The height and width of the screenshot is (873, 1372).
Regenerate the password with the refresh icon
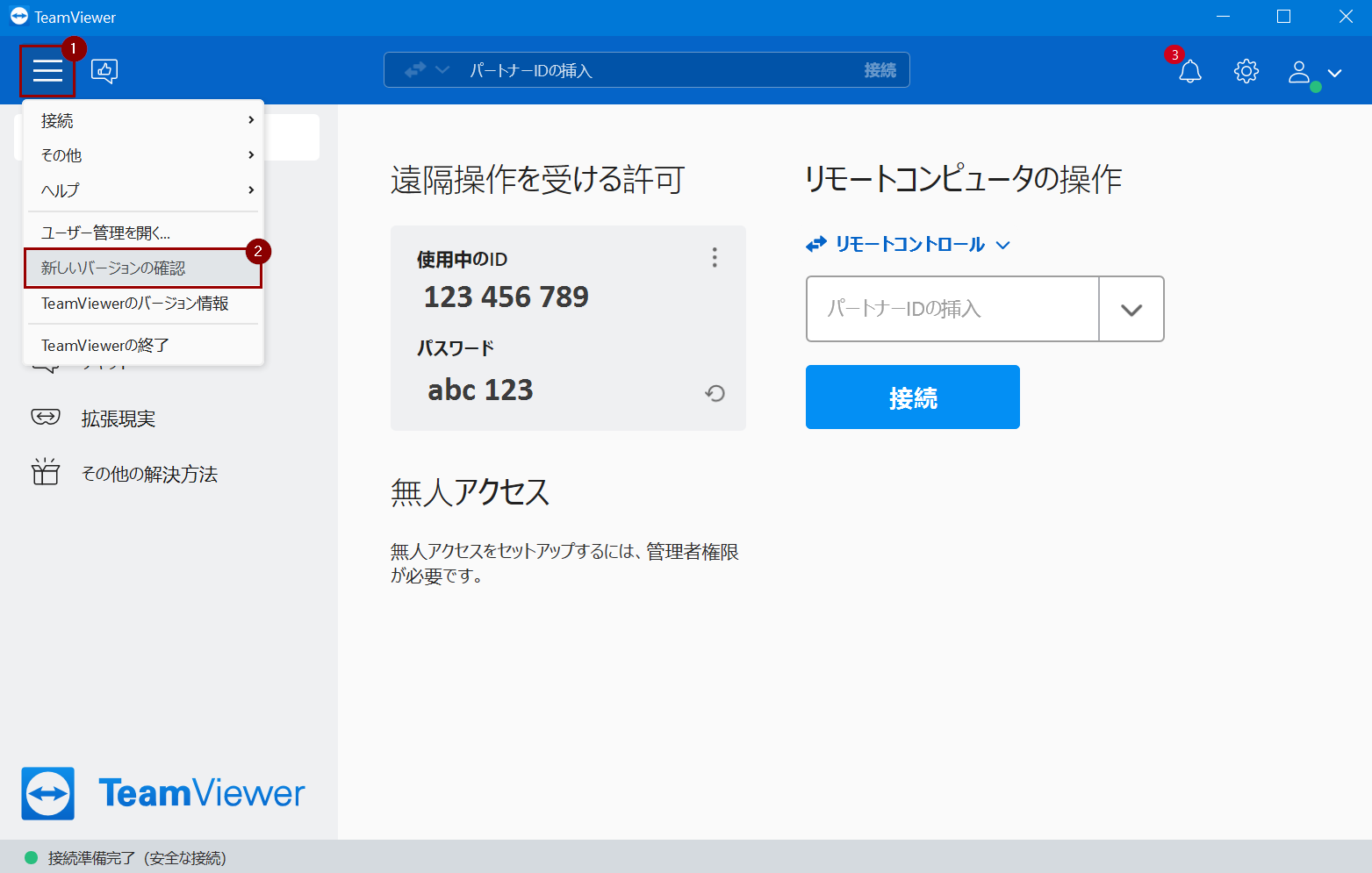[x=715, y=394]
